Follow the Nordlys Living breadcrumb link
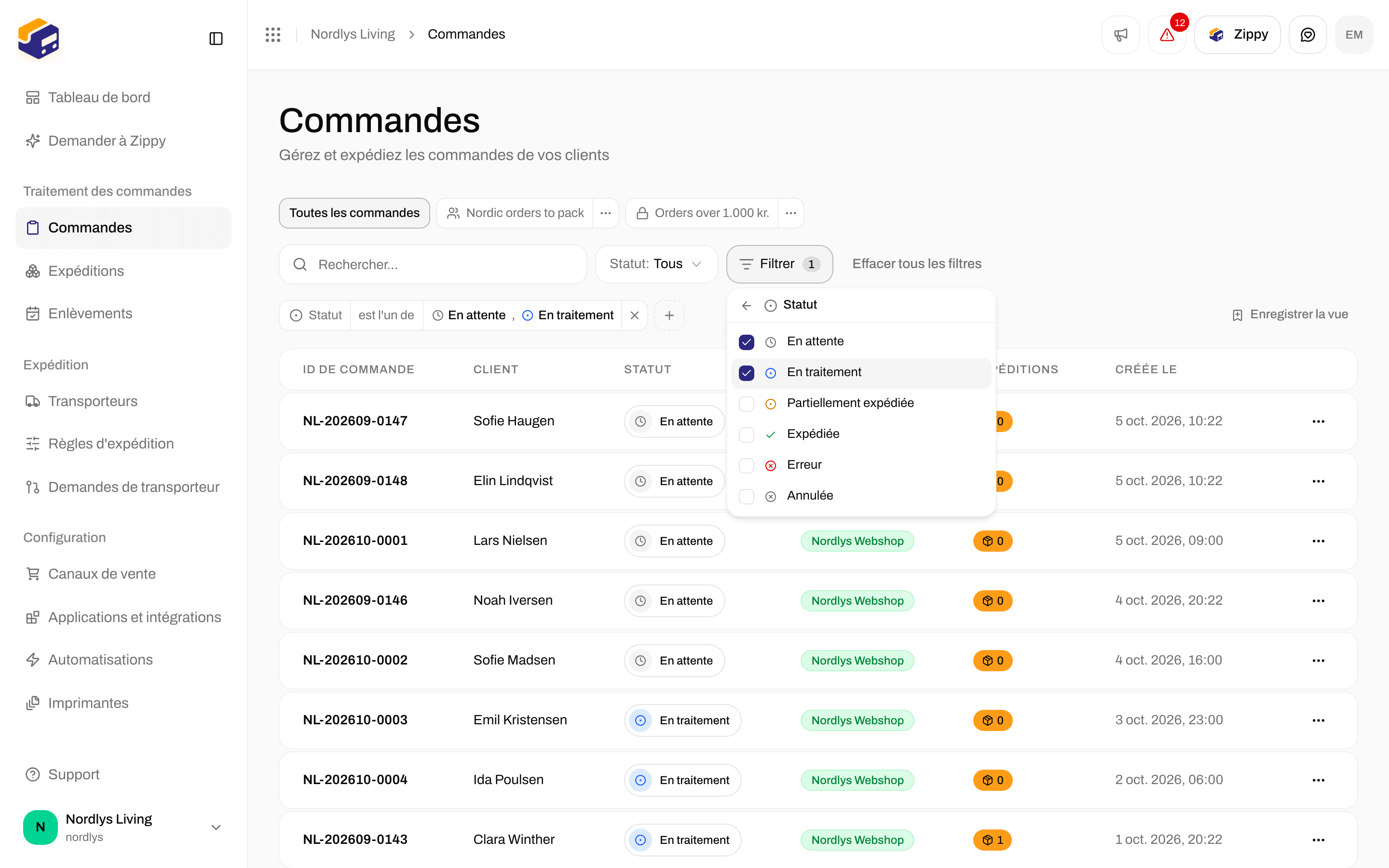Image resolution: width=1389 pixels, height=868 pixels. (x=353, y=34)
